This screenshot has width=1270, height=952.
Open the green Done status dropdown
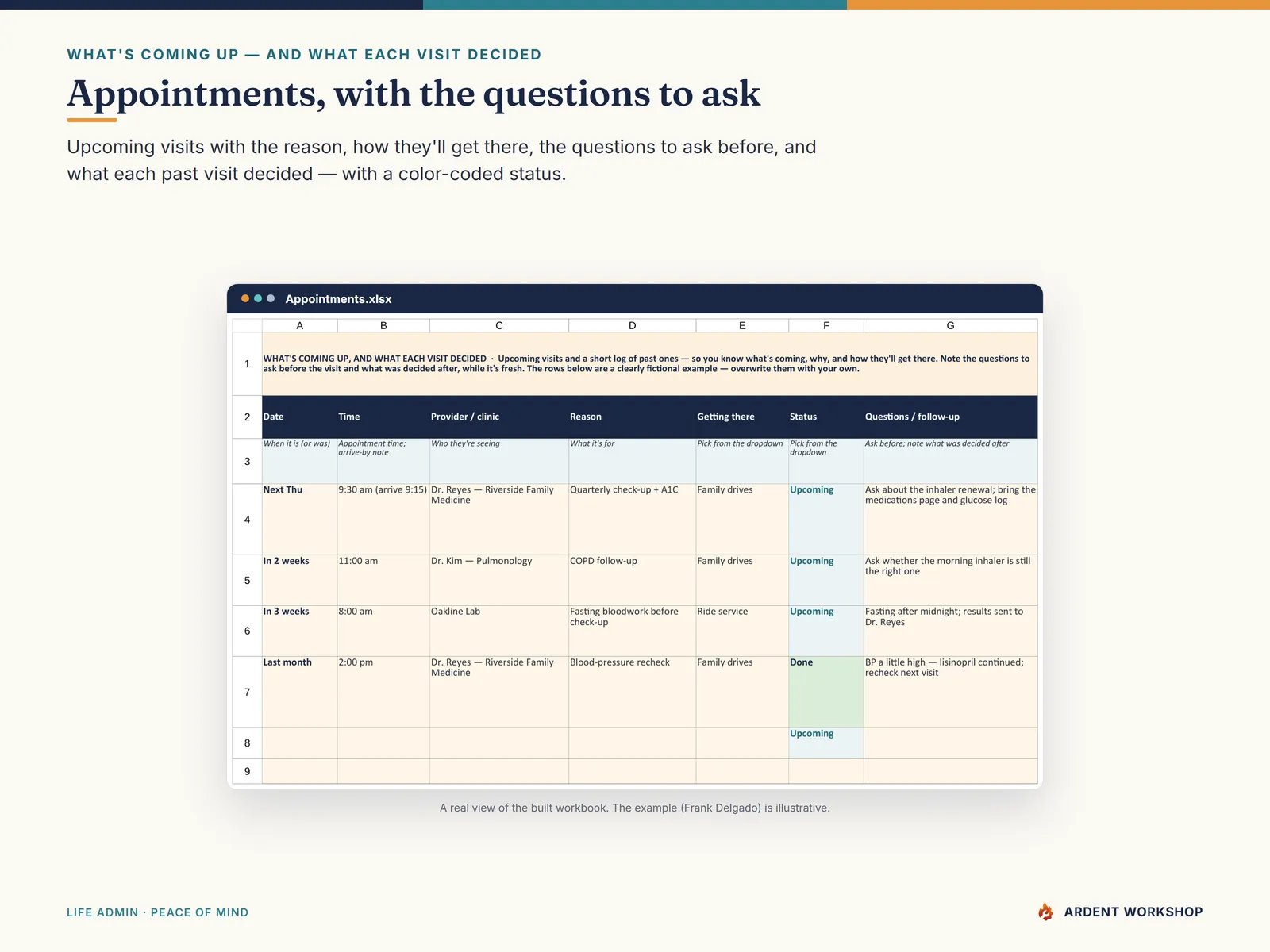pyautogui.click(x=826, y=692)
